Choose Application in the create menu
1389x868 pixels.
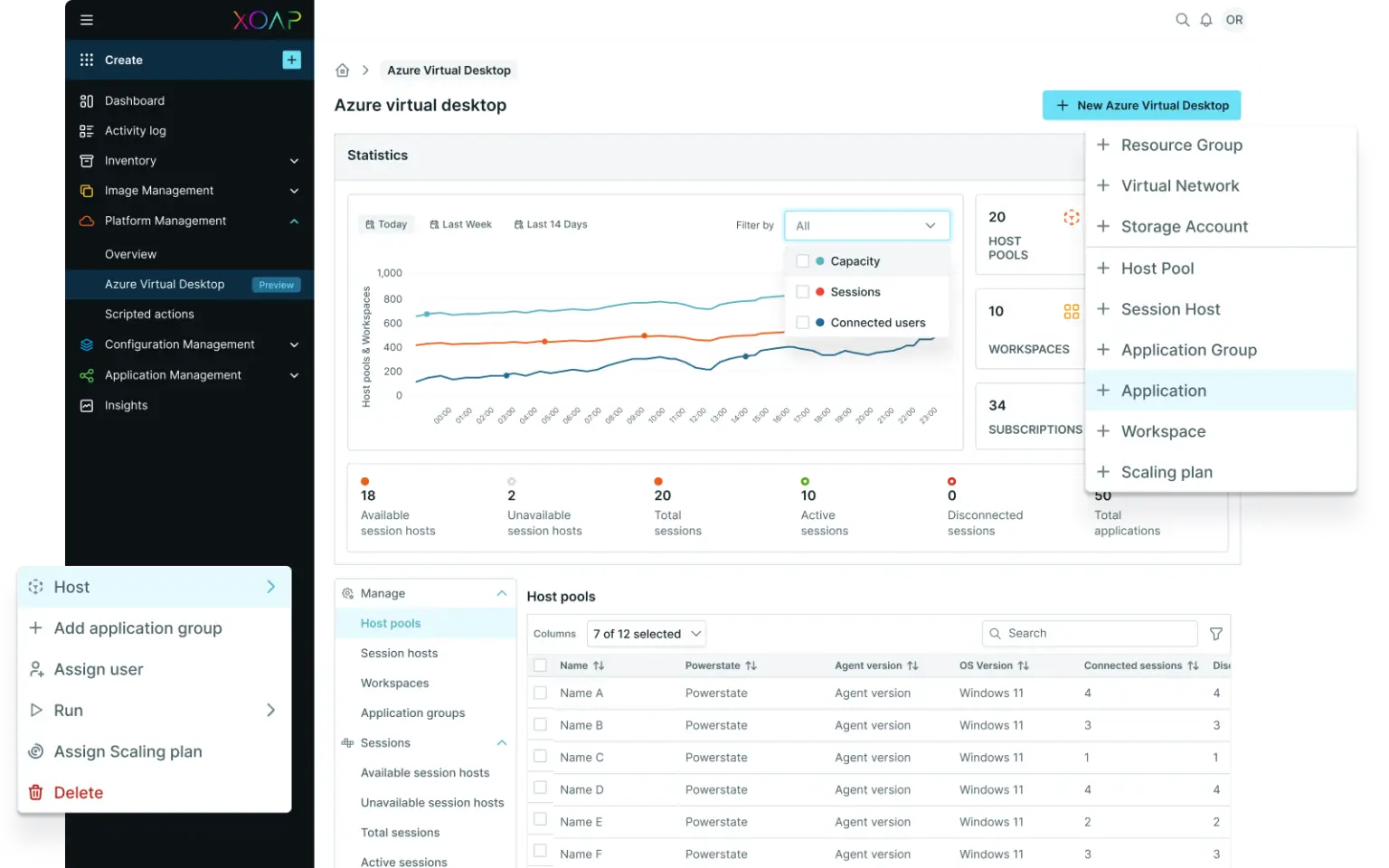[1221, 391]
